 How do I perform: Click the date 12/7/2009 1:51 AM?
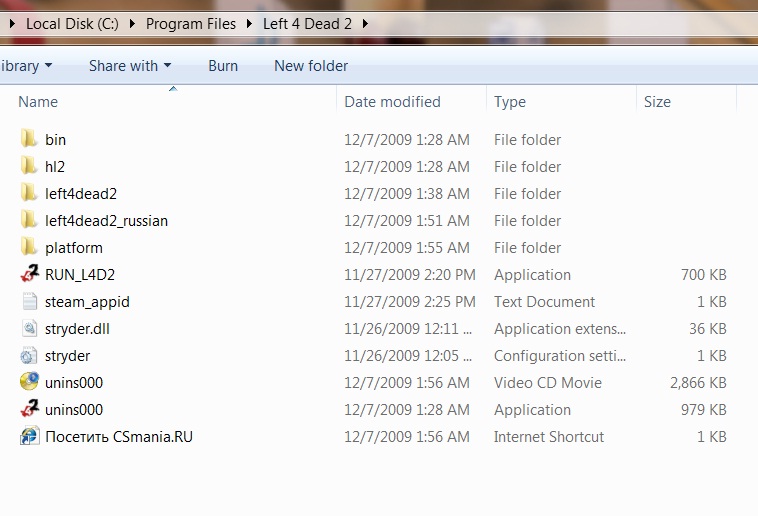click(x=407, y=221)
